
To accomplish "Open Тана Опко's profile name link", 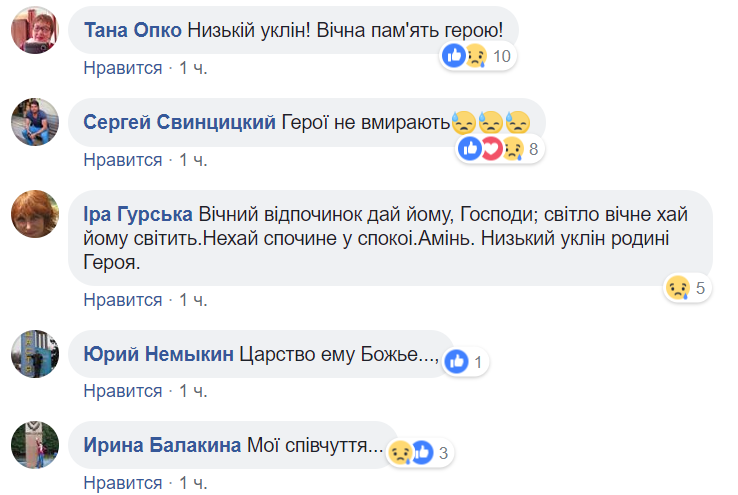I will 133,30.
